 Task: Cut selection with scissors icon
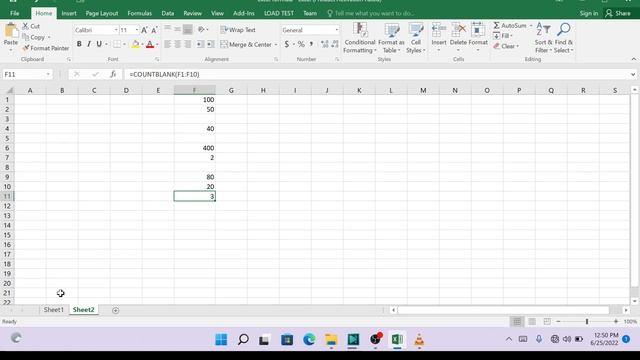tap(31, 26)
